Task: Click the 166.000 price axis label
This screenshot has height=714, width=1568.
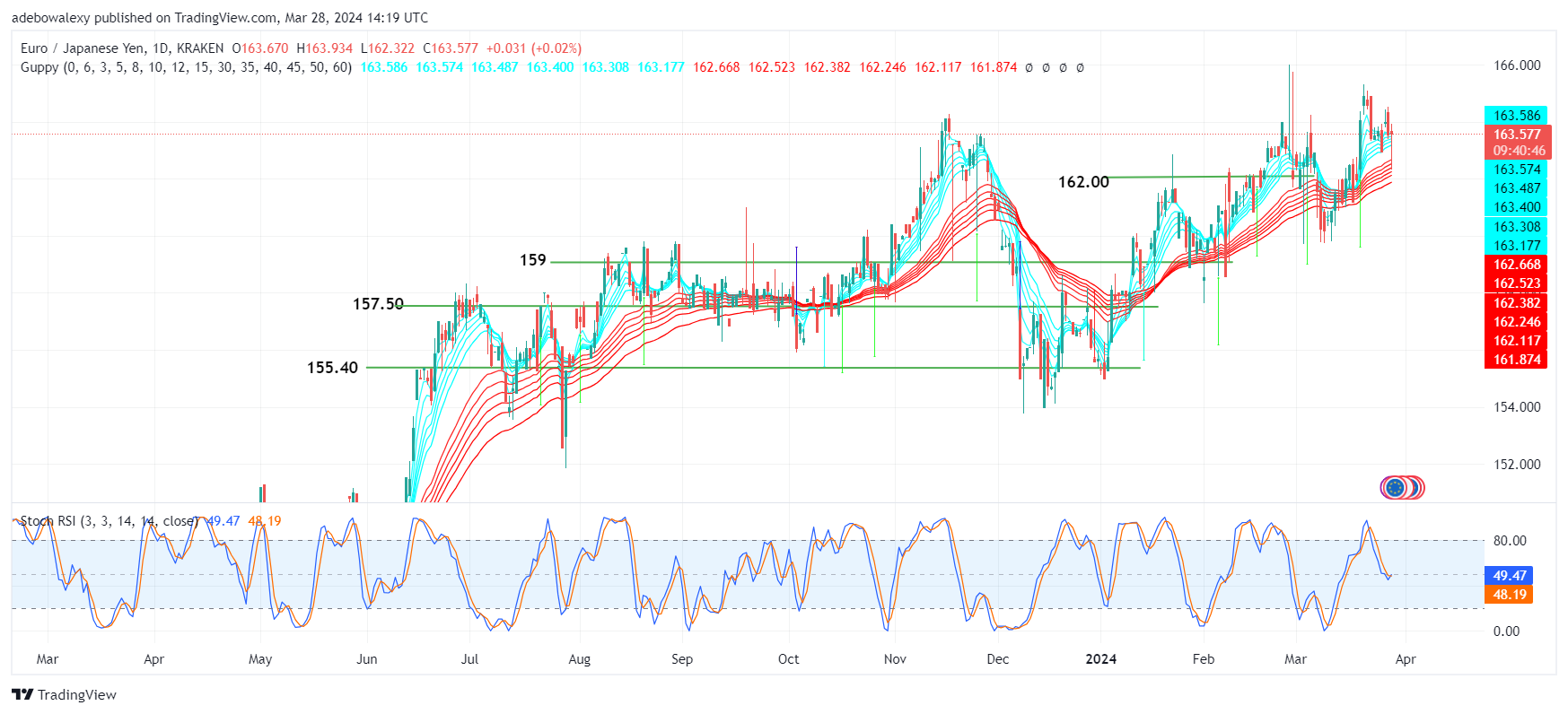Action: (1517, 65)
